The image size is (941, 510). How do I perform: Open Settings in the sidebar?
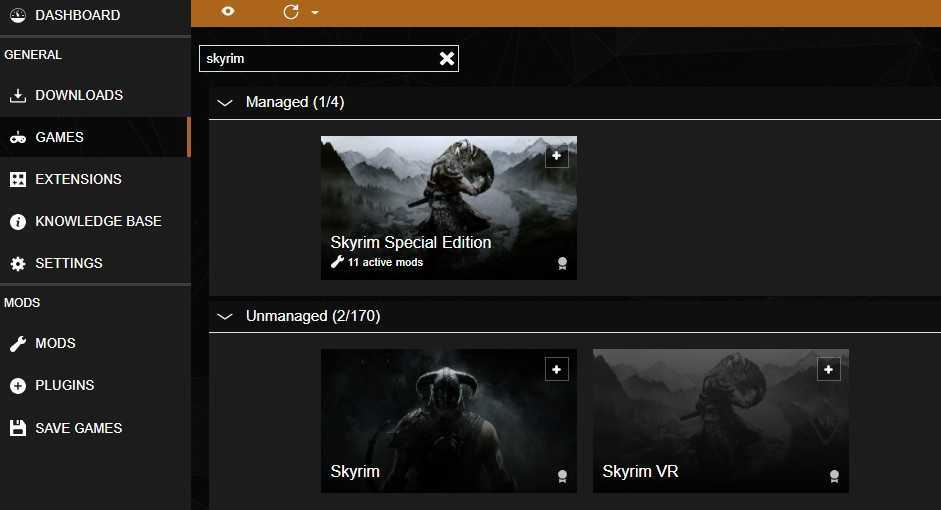point(68,263)
